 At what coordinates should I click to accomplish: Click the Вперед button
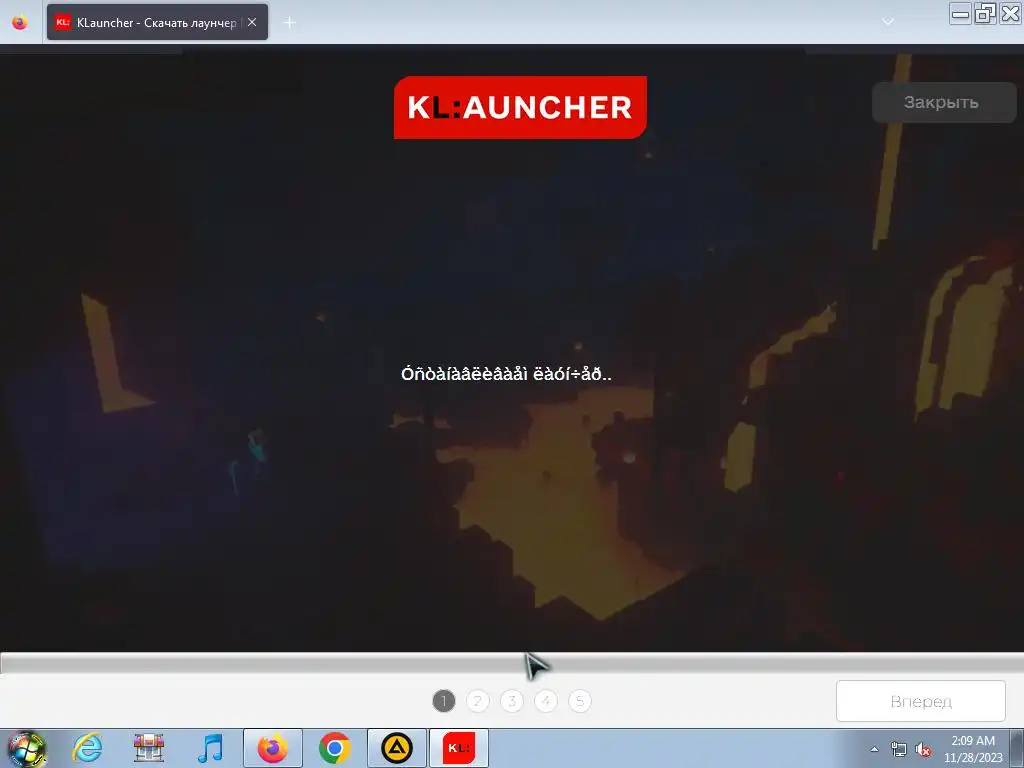[920, 701]
